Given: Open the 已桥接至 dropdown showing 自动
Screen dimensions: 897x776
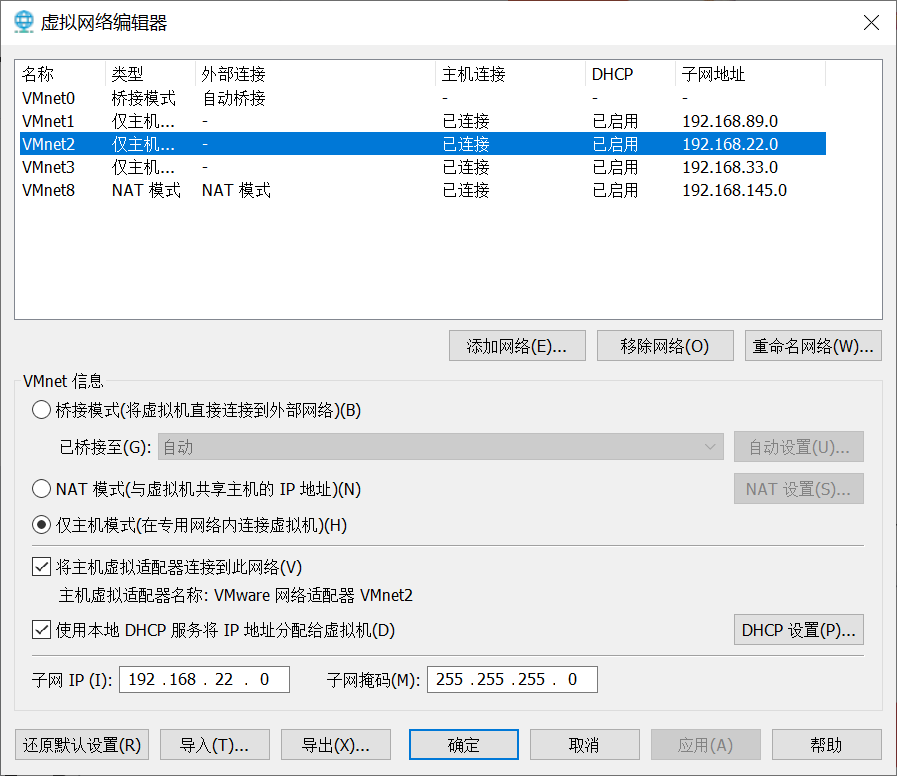Looking at the screenshot, I should [440, 447].
